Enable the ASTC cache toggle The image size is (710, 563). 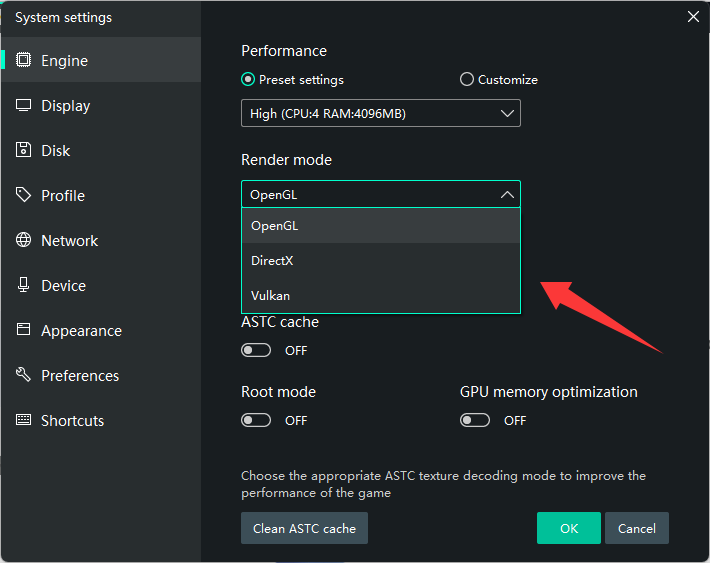tap(256, 350)
